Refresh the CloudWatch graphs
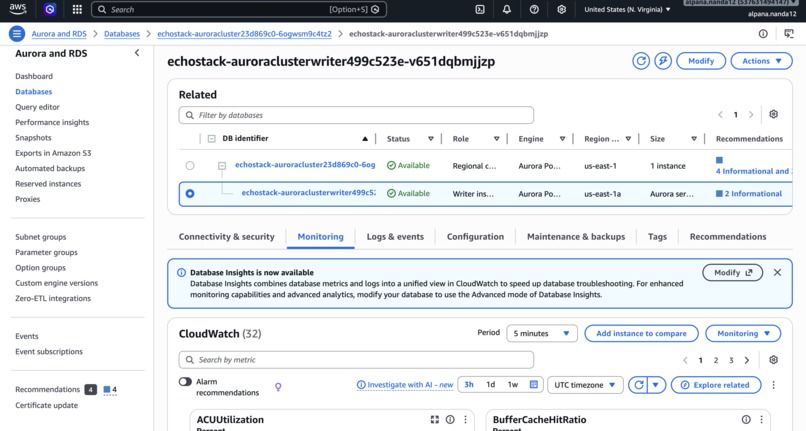 point(638,385)
